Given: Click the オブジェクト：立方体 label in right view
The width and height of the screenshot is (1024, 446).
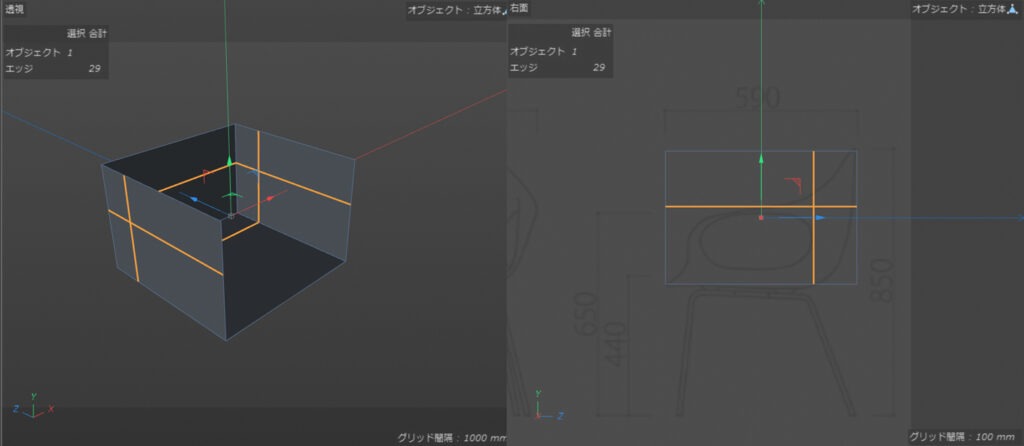Looking at the screenshot, I should point(959,9).
